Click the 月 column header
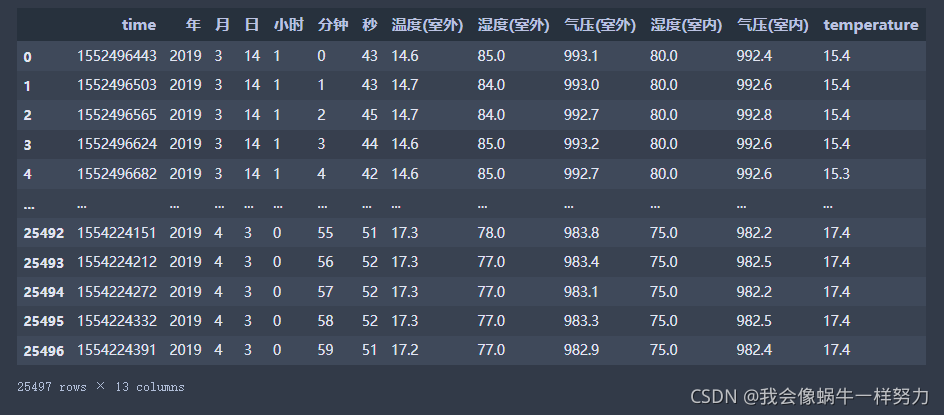This screenshot has width=944, height=415. (222, 25)
